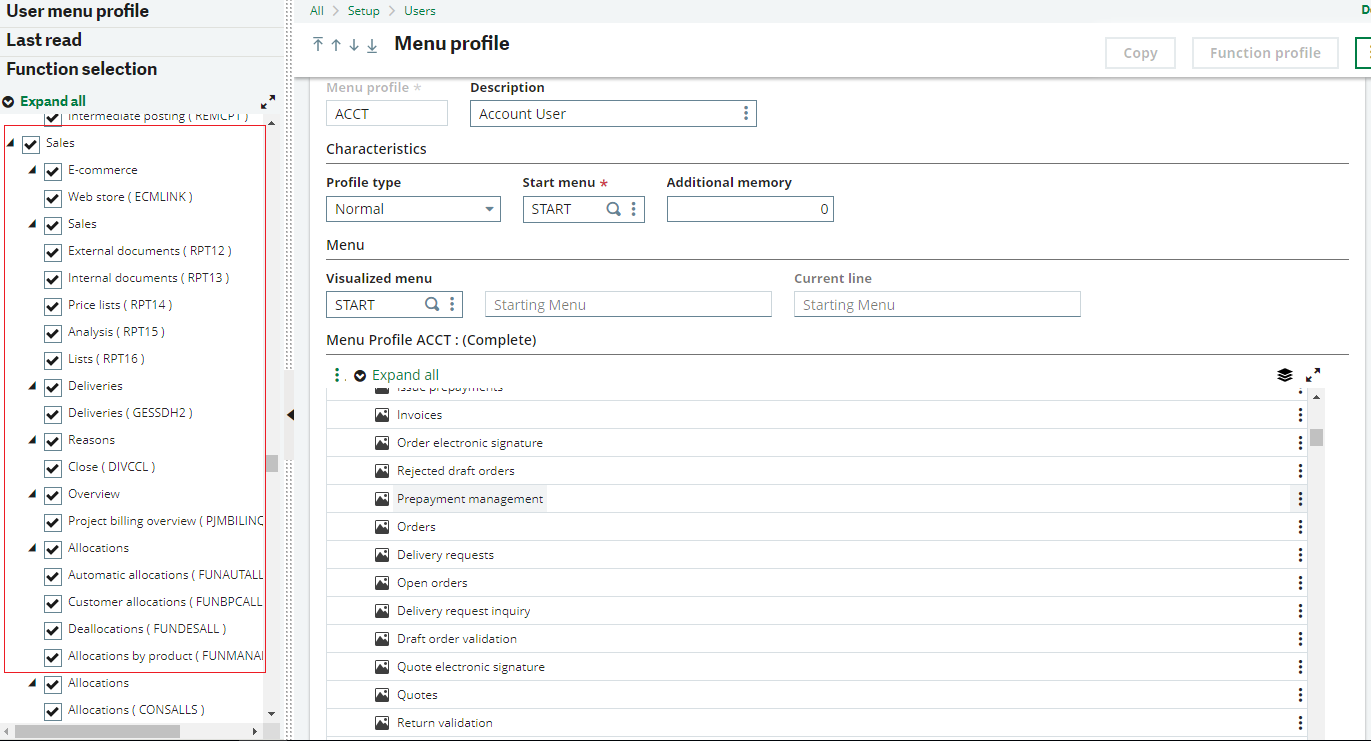This screenshot has height=741, width=1371.
Task: Click the go-to-top arrow in the toolbar
Action: click(317, 45)
